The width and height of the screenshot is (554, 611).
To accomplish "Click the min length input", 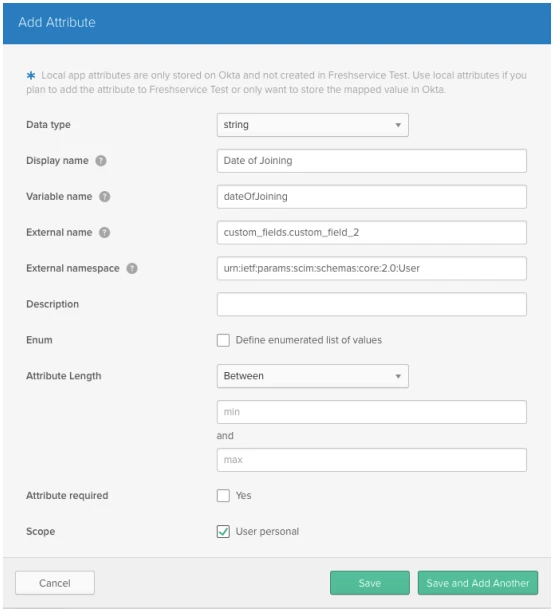I will (372, 412).
